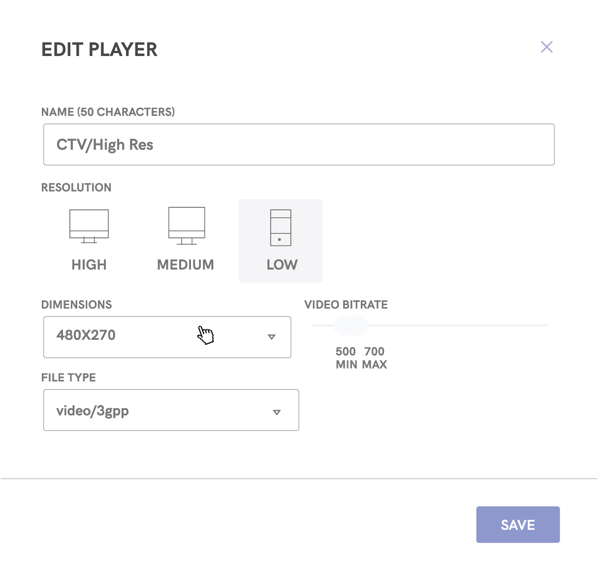Click the 700 MAX bitrate value
The image size is (600, 570).
pos(375,358)
